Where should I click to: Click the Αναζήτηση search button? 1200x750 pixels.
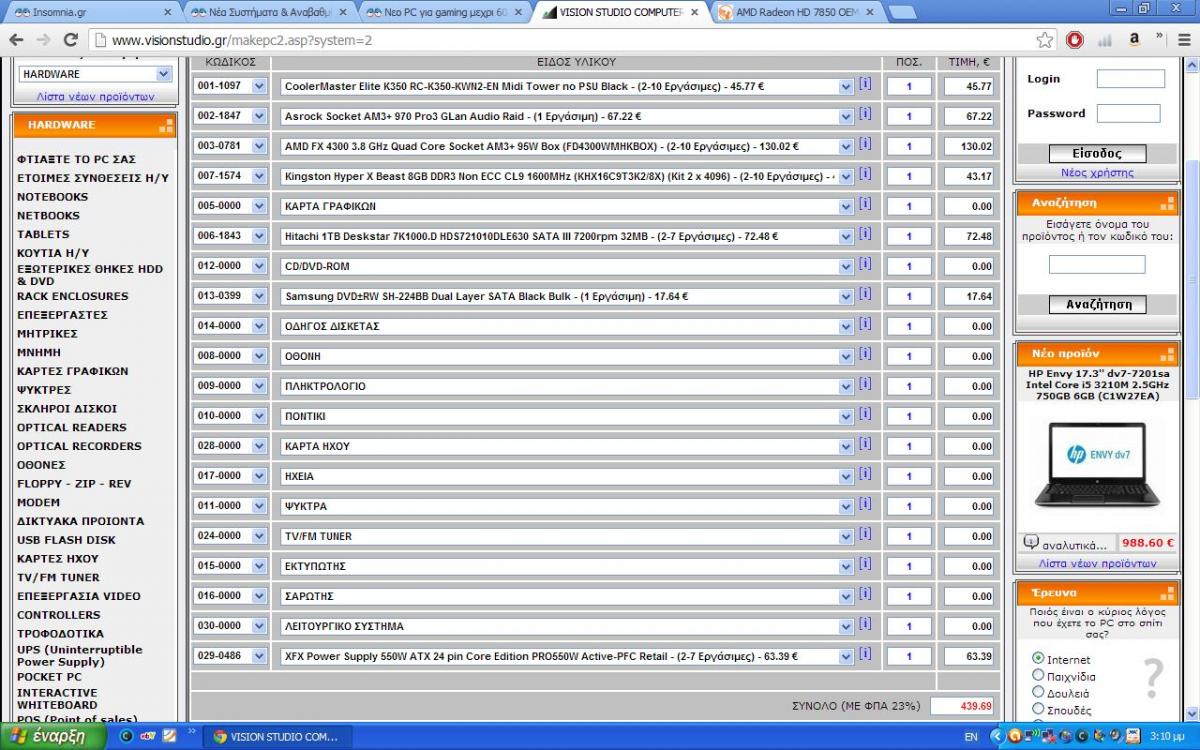pyautogui.click(x=1097, y=304)
